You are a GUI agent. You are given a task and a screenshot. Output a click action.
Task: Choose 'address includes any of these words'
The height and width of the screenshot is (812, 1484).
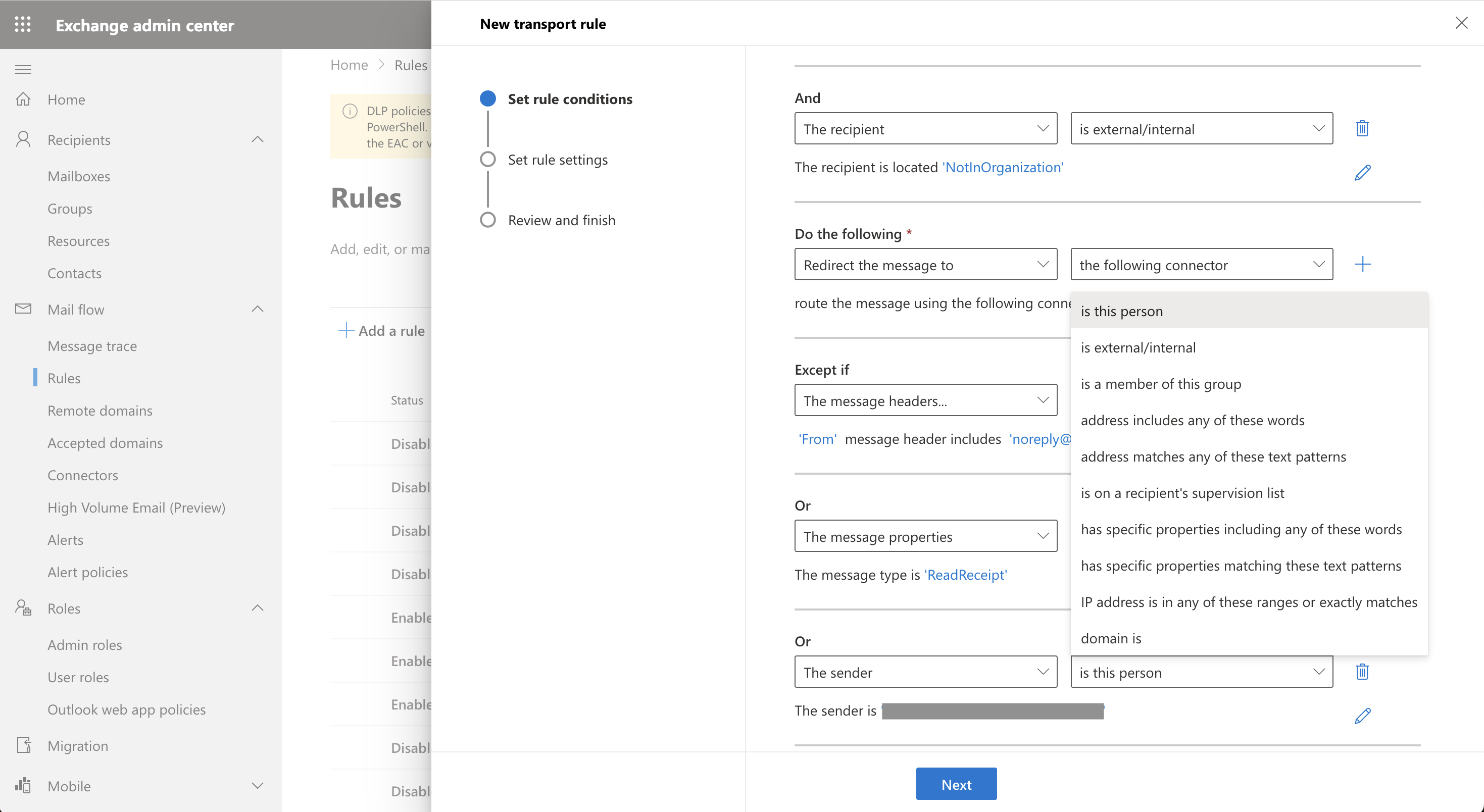coord(1249,420)
